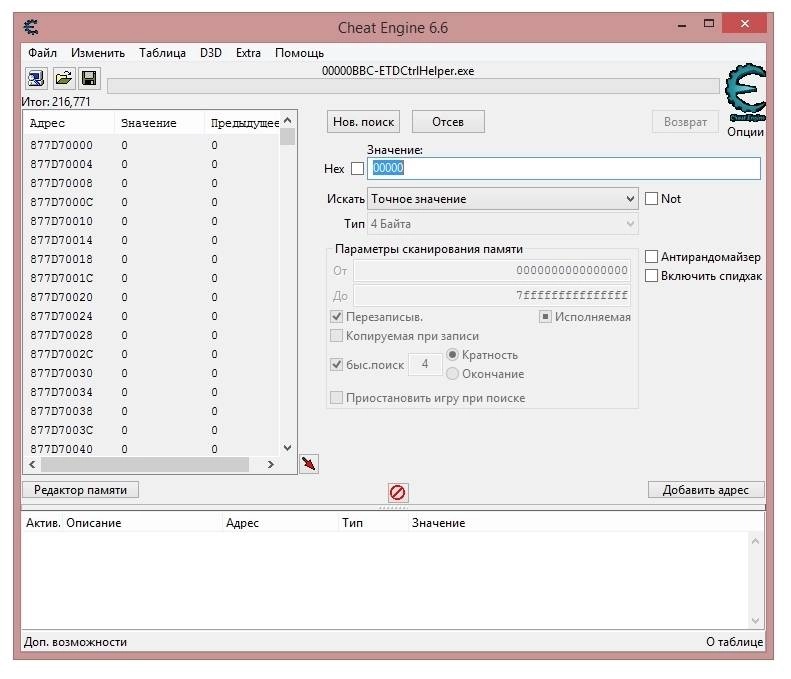Screen dimensions: 791x679
Task: Toggle the быс.поиск checkbox
Action: point(336,364)
